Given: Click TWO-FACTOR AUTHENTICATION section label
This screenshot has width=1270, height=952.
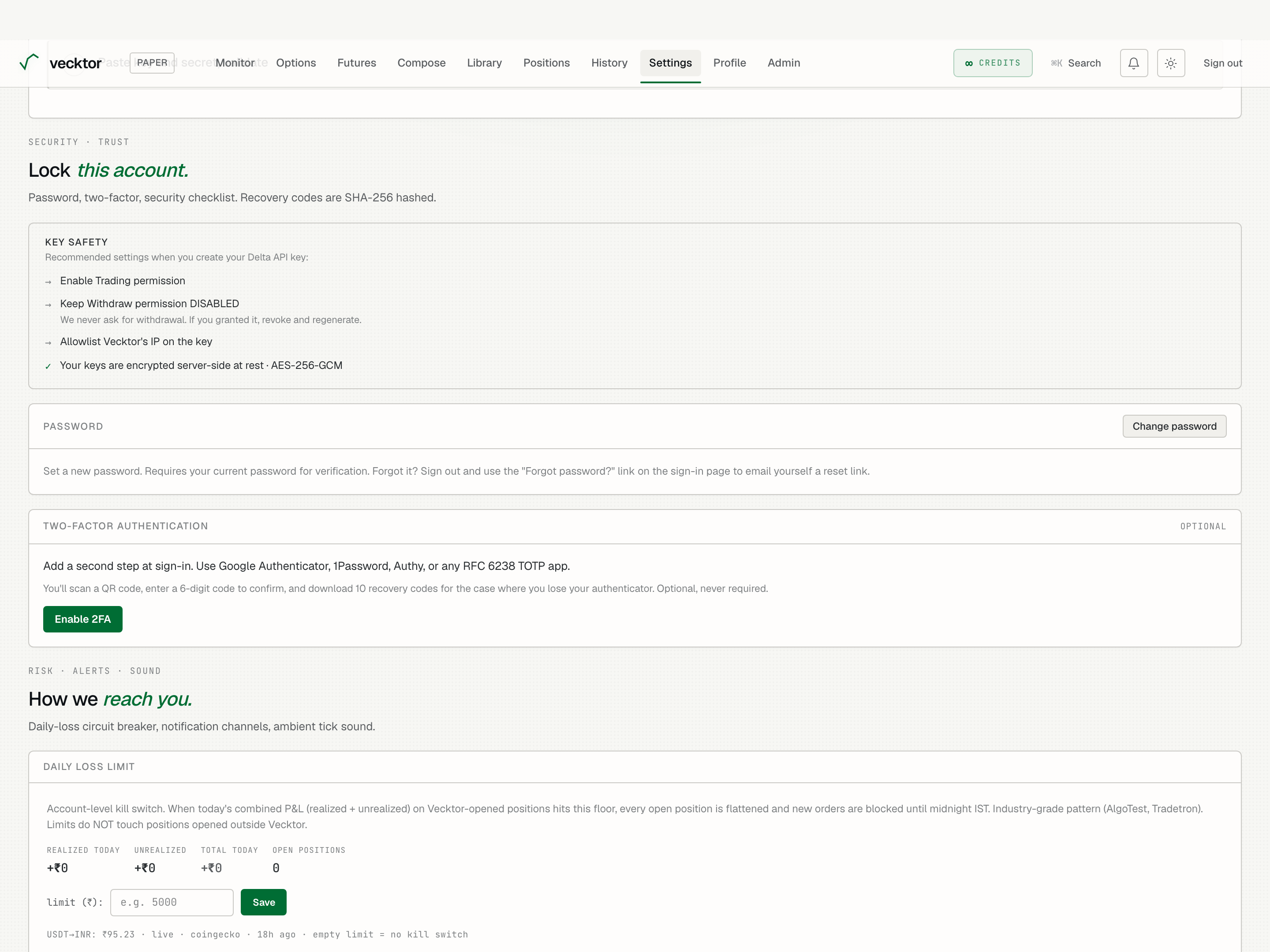Looking at the screenshot, I should 125,526.
